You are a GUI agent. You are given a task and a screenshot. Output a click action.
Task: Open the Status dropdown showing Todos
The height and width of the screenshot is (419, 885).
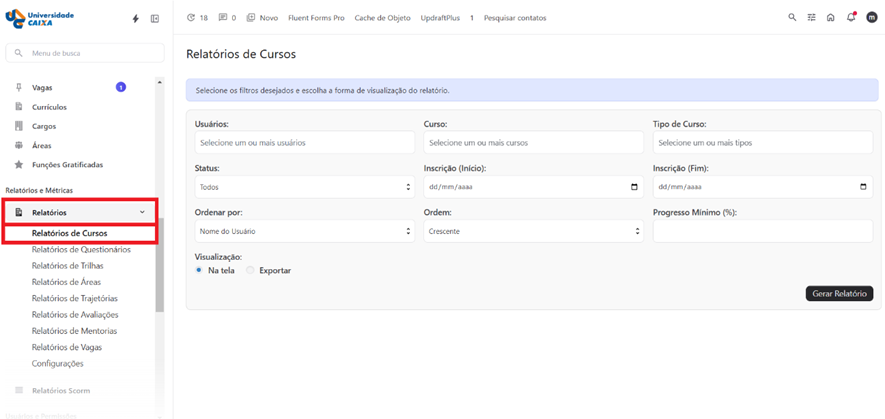coord(304,187)
